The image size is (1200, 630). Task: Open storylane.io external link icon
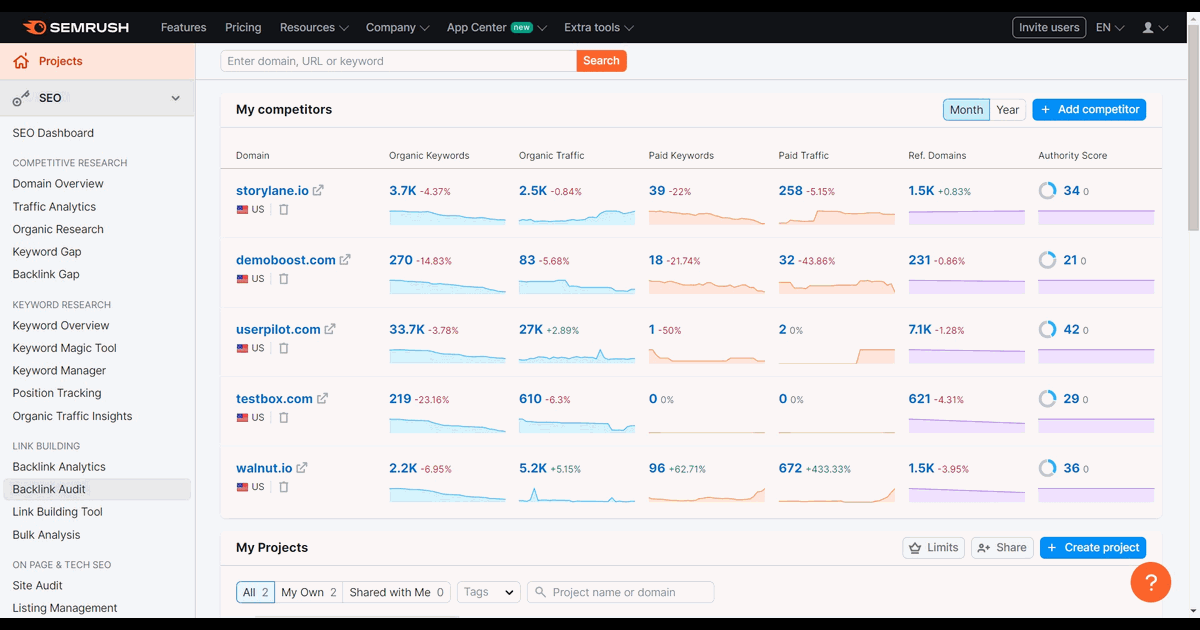click(x=318, y=190)
